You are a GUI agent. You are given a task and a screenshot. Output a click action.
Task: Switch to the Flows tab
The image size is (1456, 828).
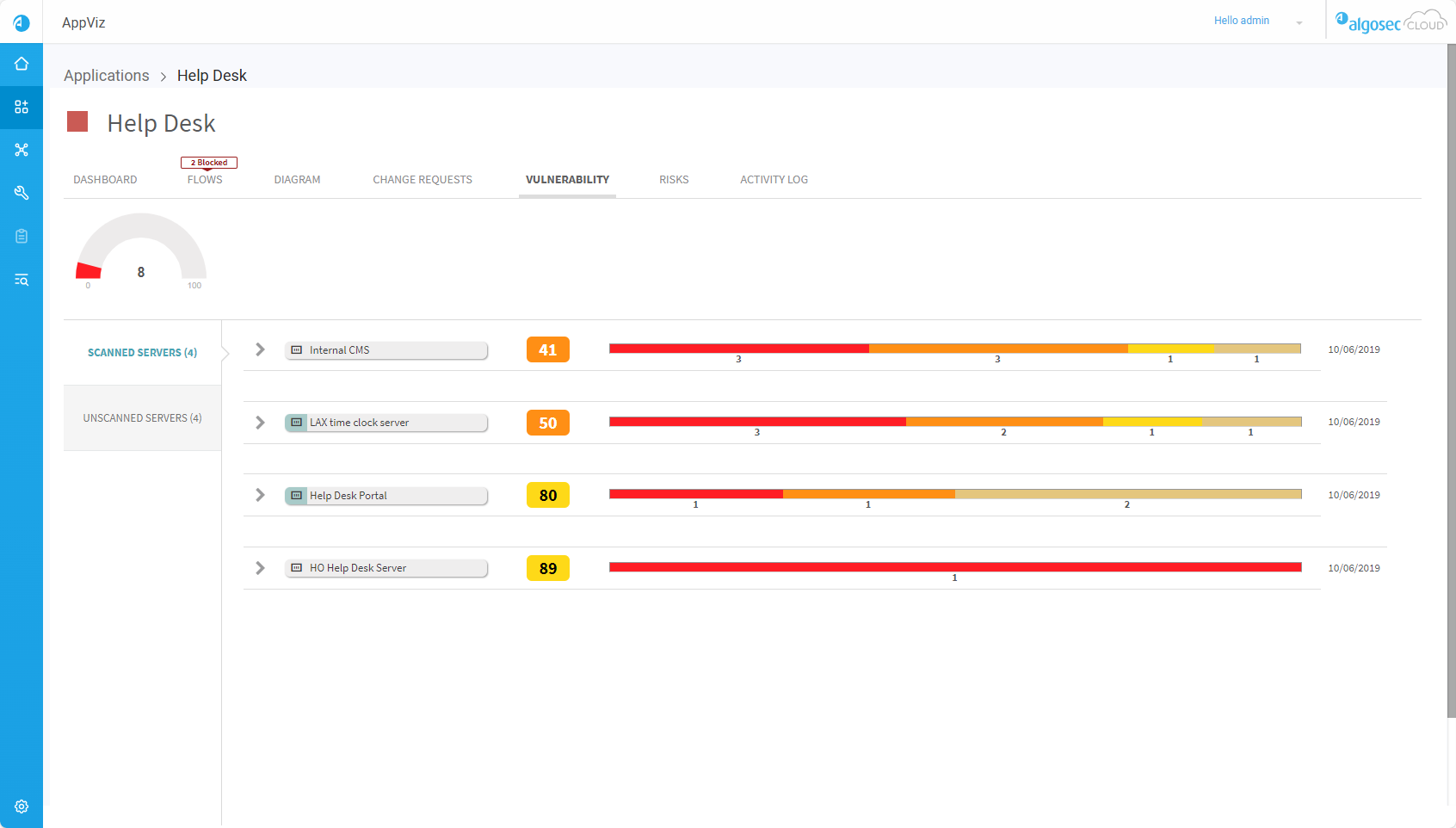[x=205, y=180]
